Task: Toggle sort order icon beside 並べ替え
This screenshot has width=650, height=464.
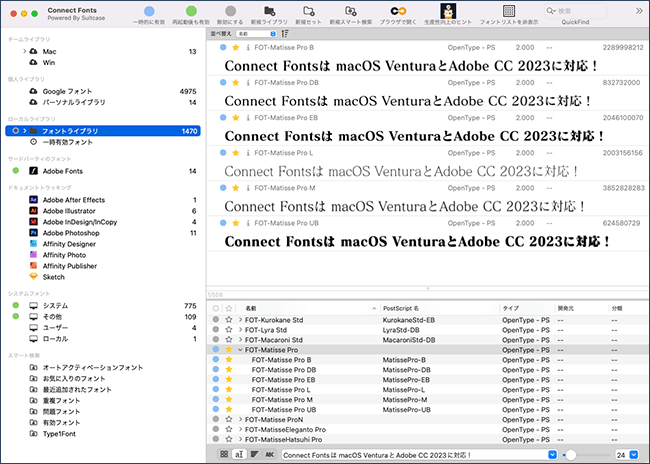Action: (285, 34)
